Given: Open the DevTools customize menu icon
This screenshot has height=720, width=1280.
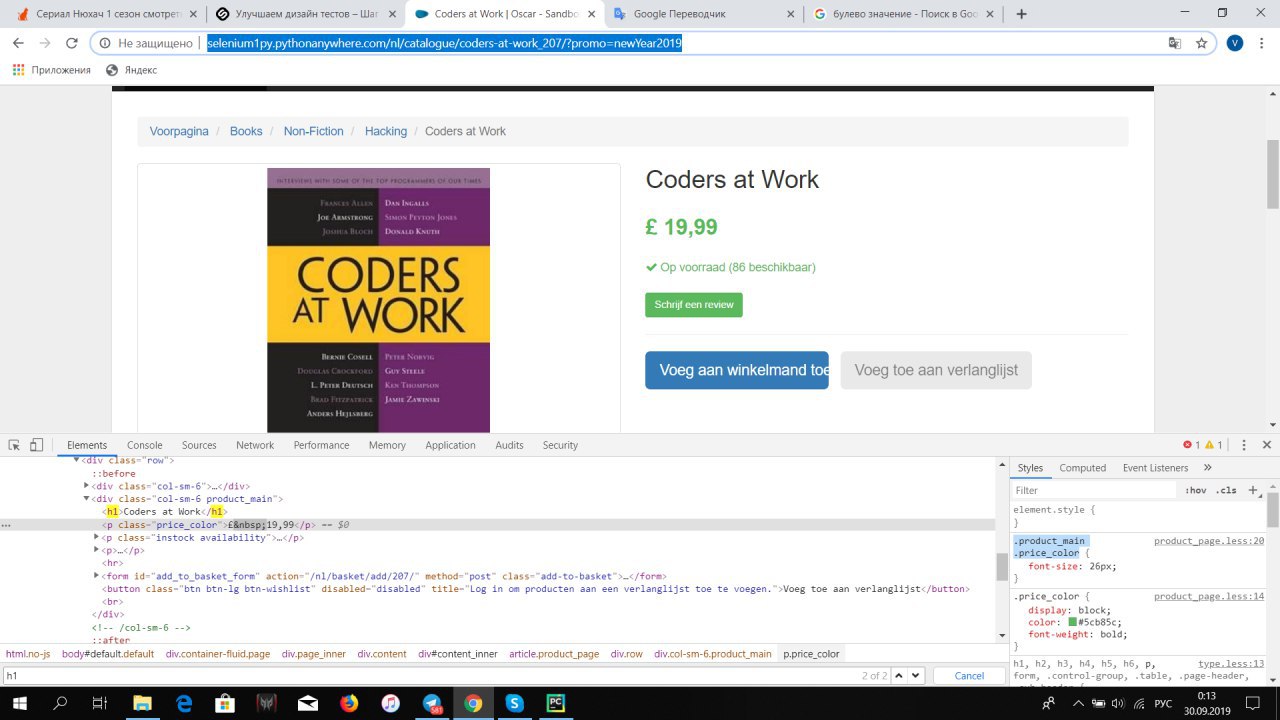Looking at the screenshot, I should (1244, 445).
